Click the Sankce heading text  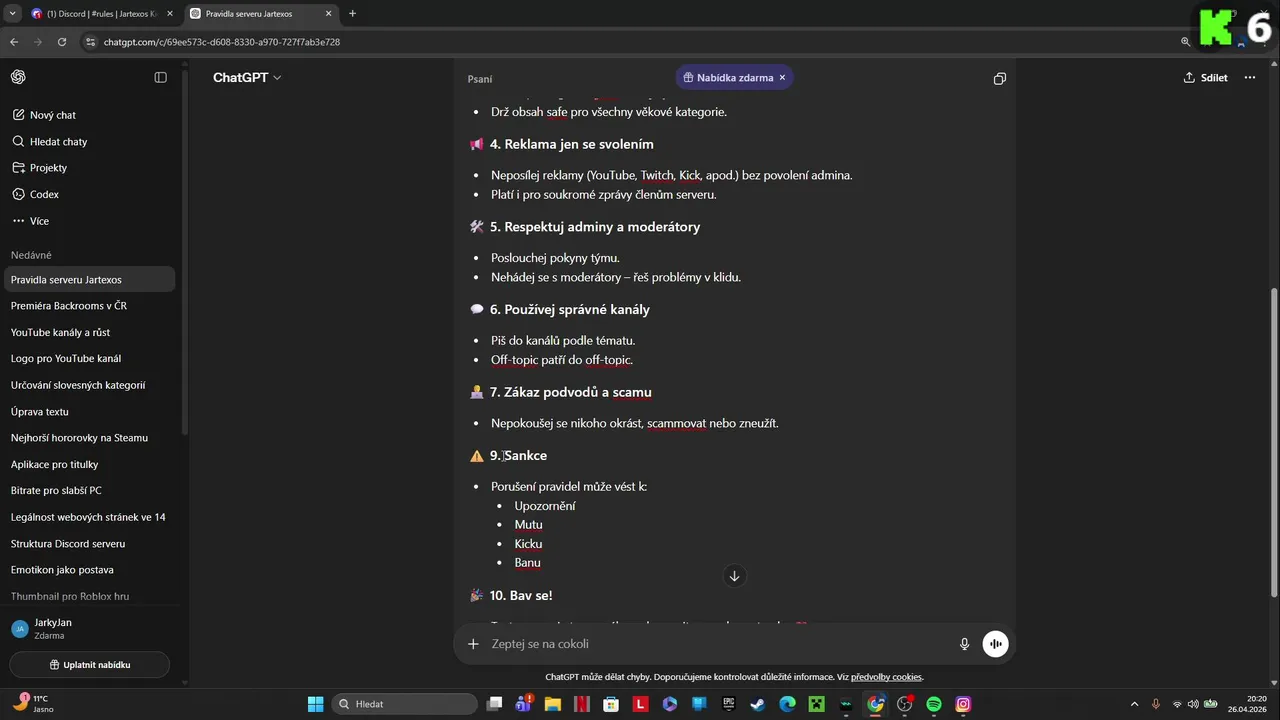click(526, 455)
